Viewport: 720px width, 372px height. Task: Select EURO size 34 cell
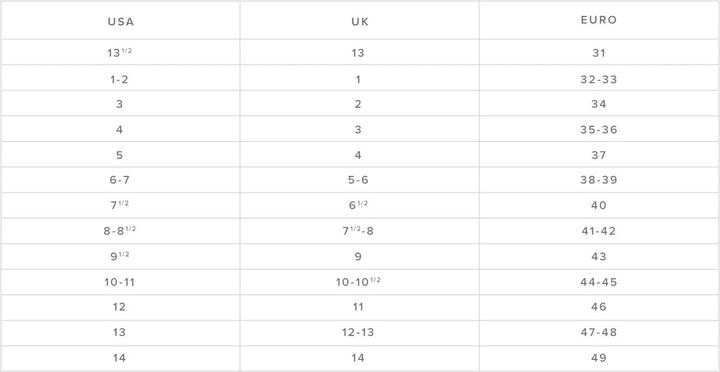[599, 103]
